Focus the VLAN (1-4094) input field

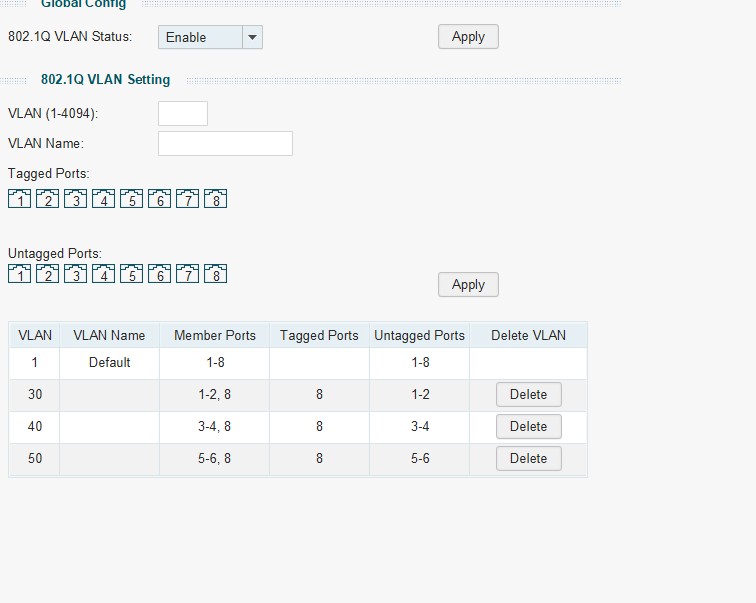click(x=183, y=113)
